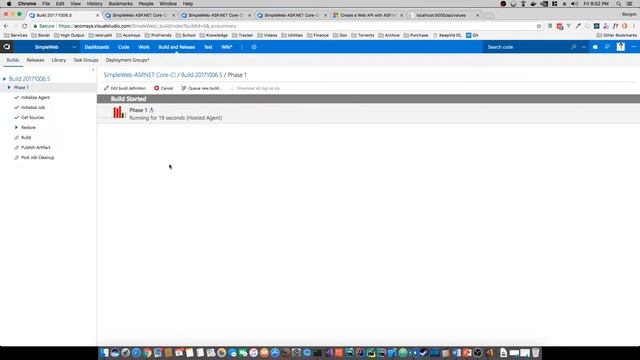Open Finder from the Dock
The height and width of the screenshot is (360, 640).
pos(104,353)
